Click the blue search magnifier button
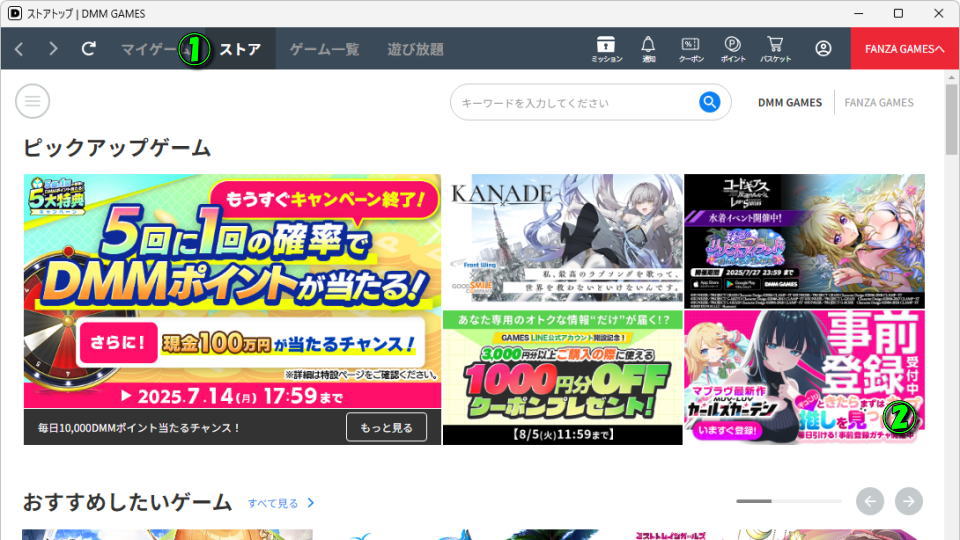Image resolution: width=960 pixels, height=540 pixels. [709, 102]
